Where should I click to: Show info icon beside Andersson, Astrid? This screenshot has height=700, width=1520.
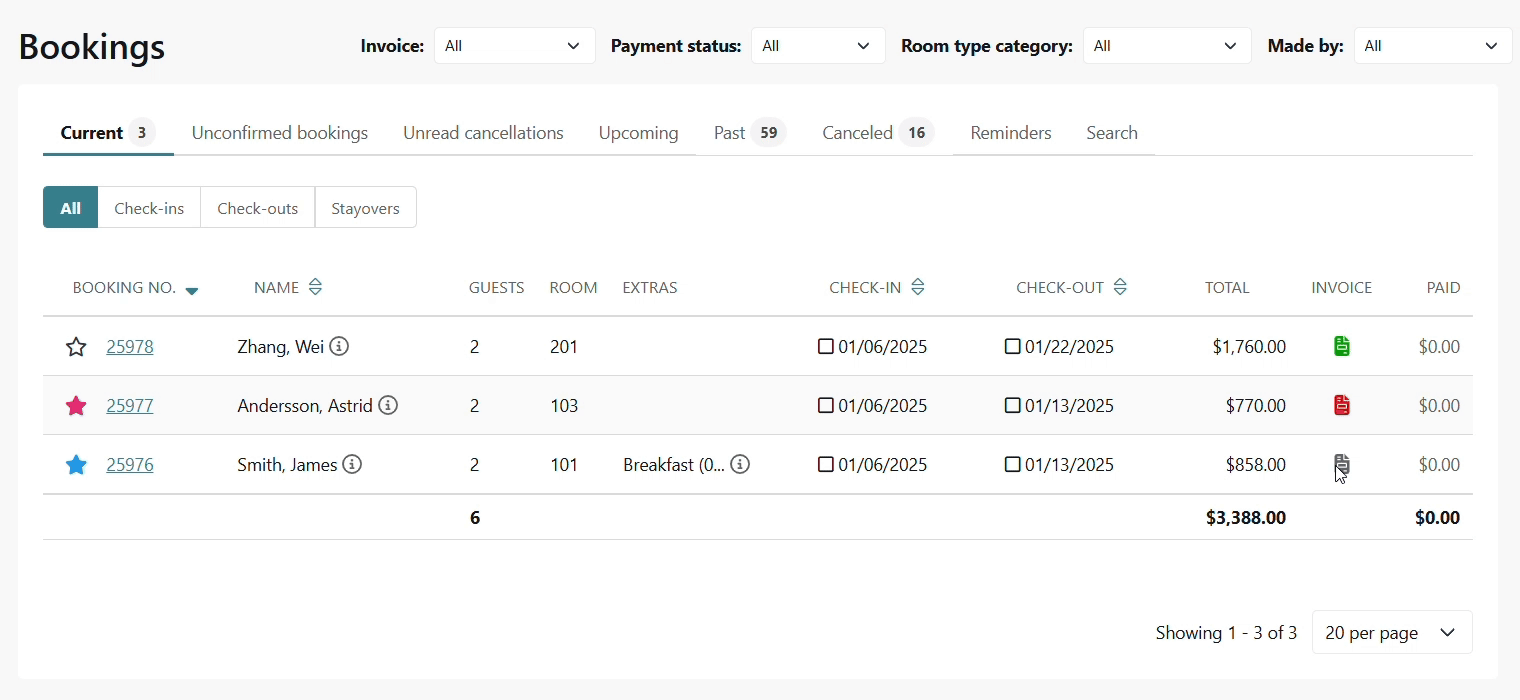coord(388,406)
